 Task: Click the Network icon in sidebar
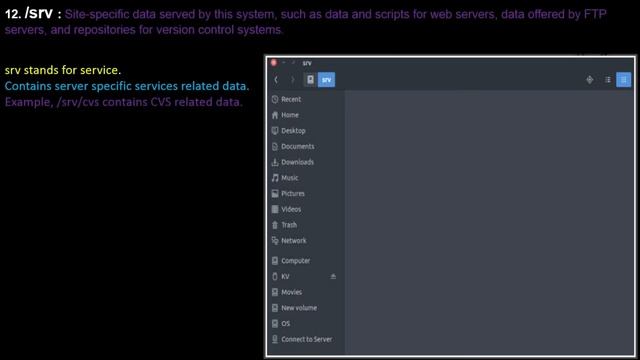pos(275,240)
